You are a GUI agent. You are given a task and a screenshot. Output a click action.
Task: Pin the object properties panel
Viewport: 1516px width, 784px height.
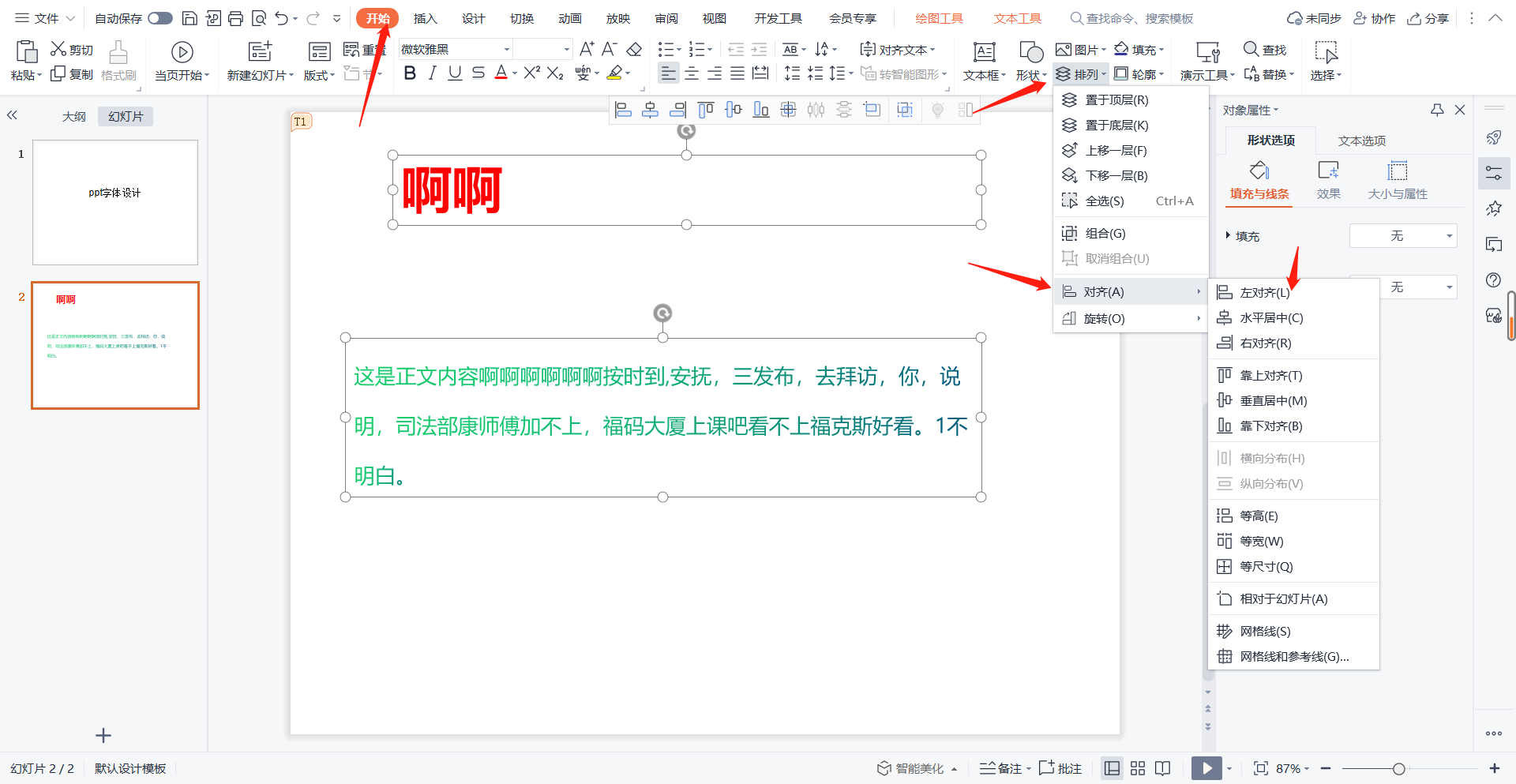coord(1437,110)
